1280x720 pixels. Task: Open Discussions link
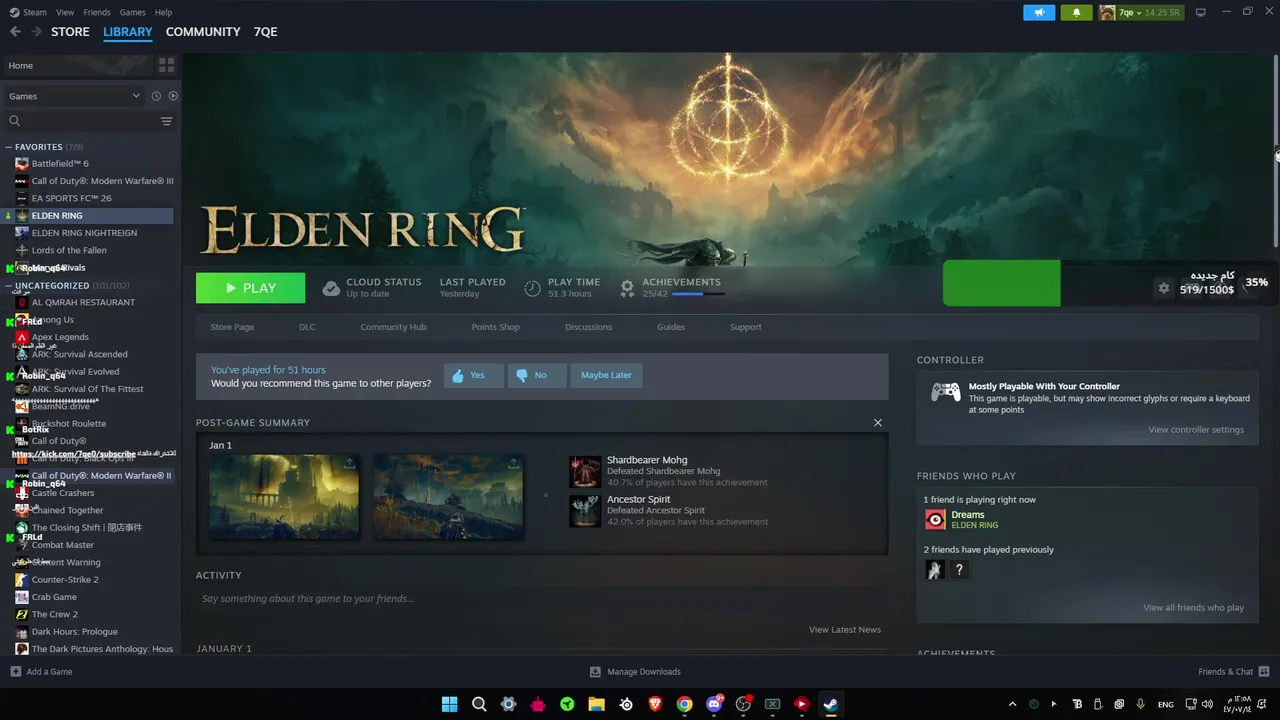tap(588, 327)
